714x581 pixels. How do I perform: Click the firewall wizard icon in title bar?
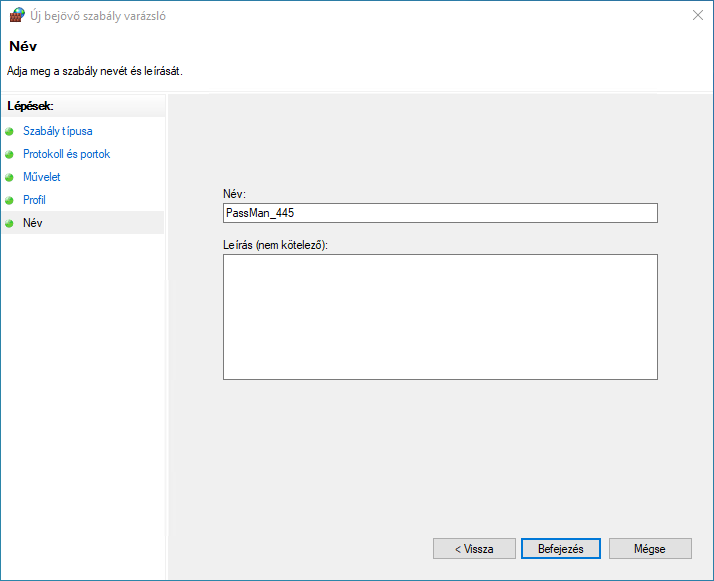click(17, 15)
